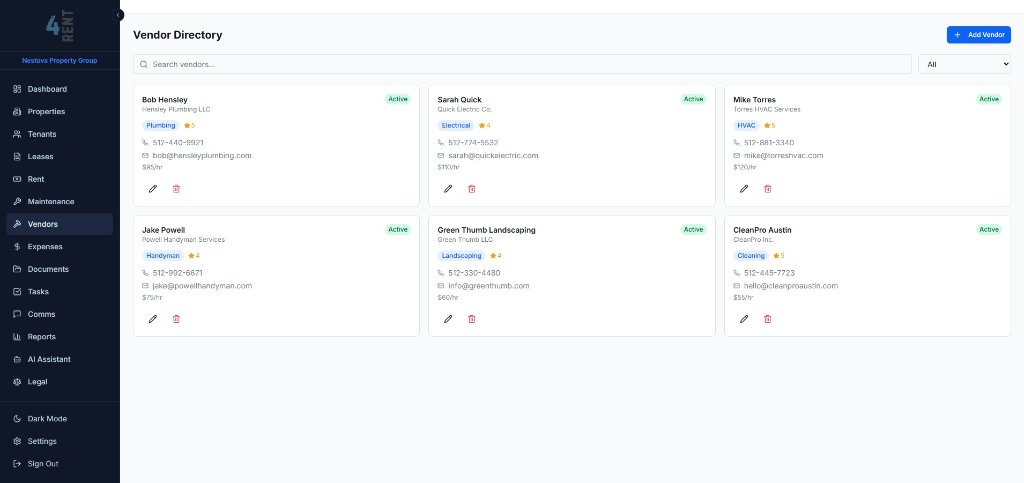Edit CleanPro Austin pencil icon
Image resolution: width=1024 pixels, height=483 pixels.
coord(744,319)
